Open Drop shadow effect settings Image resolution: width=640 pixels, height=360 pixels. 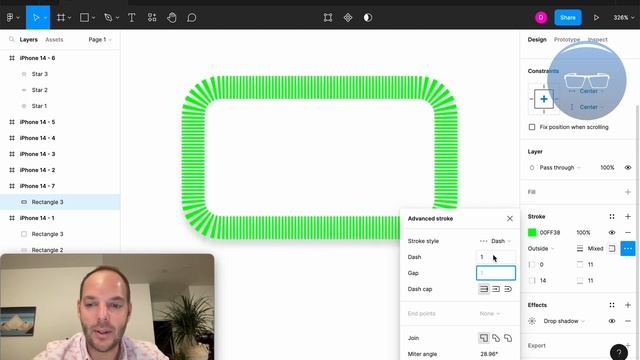pos(532,321)
